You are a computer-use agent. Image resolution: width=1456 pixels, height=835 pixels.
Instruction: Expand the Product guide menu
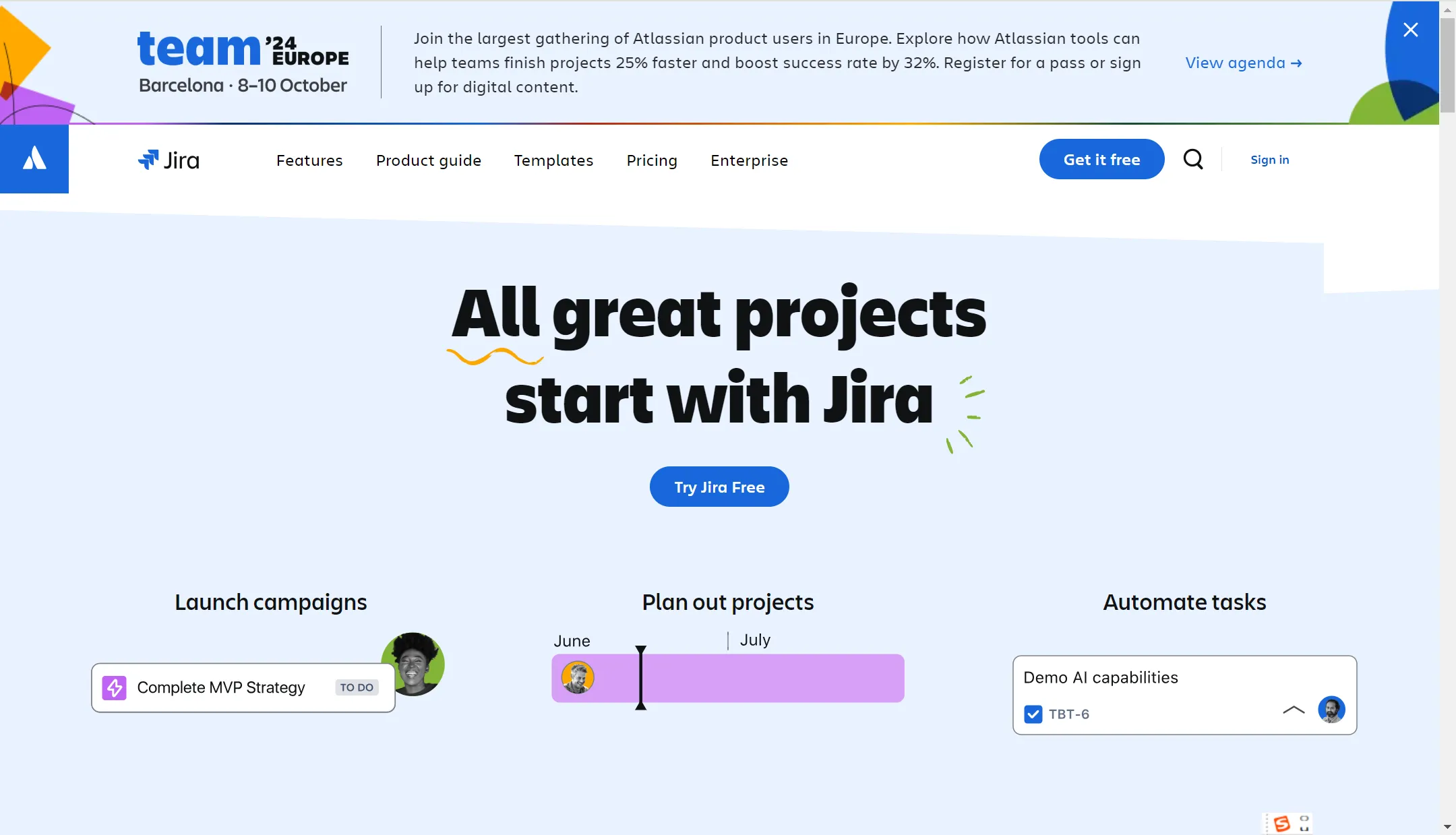tap(428, 160)
